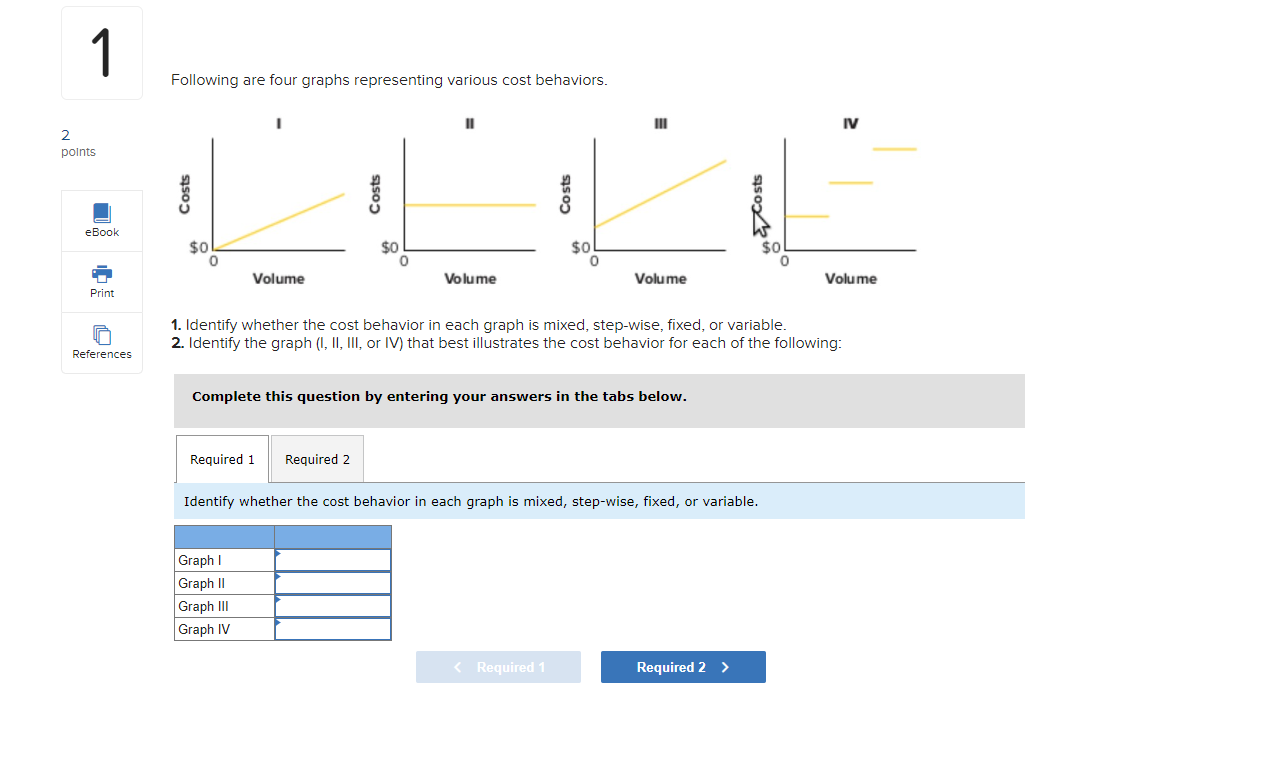Image resolution: width=1286 pixels, height=781 pixels.
Task: Click the Graph I answer field
Action: [332, 560]
